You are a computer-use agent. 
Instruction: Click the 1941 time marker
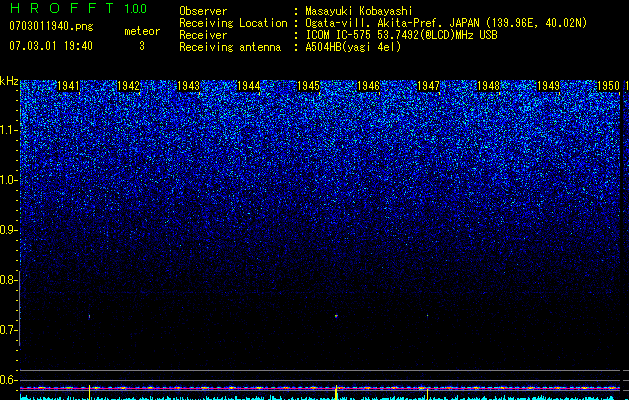coord(69,86)
